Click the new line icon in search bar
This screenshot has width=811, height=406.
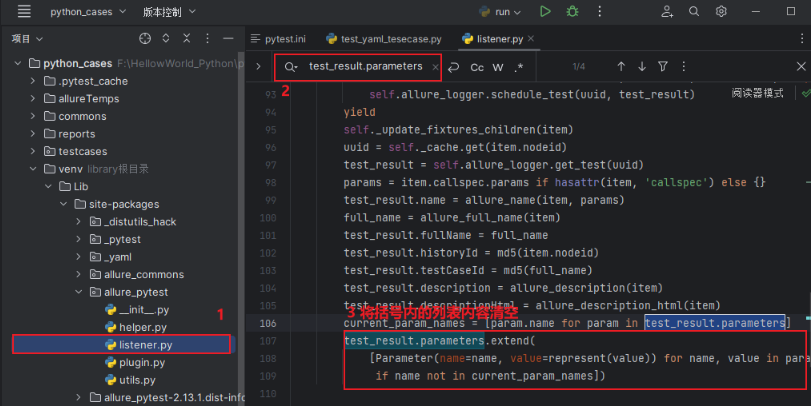pos(454,67)
